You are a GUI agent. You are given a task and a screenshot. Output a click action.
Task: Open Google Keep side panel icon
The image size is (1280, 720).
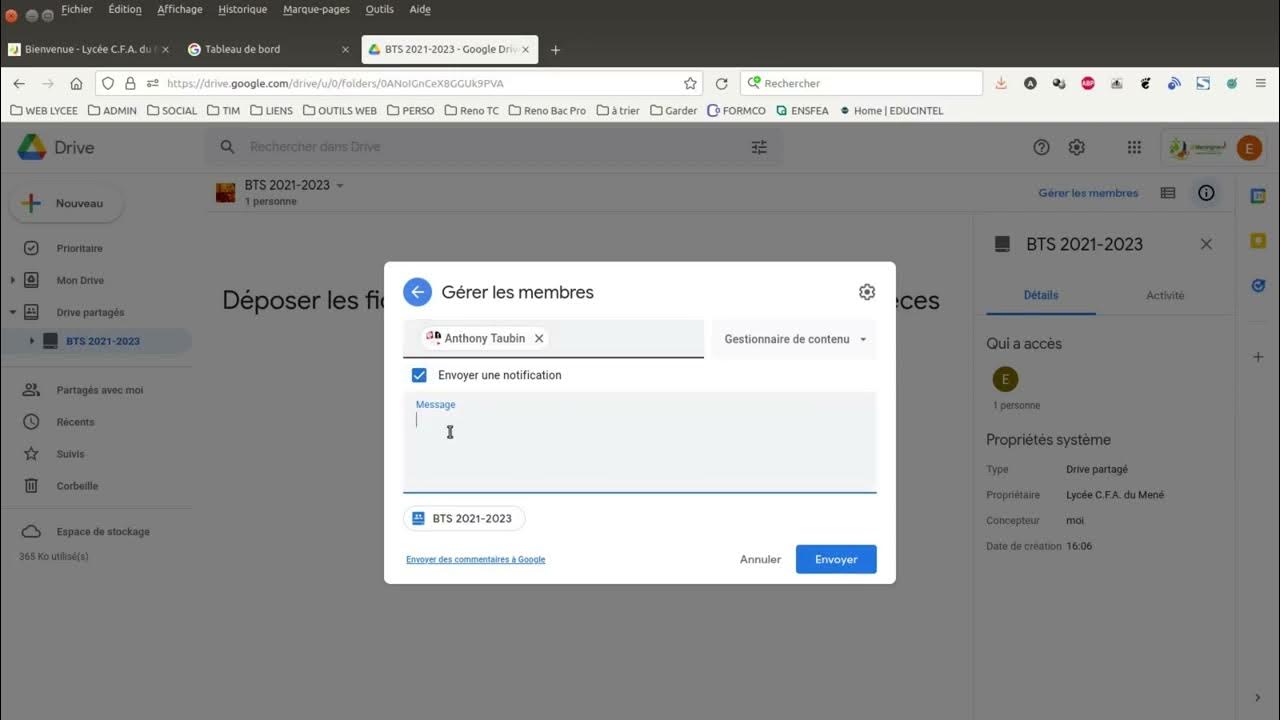point(1258,241)
